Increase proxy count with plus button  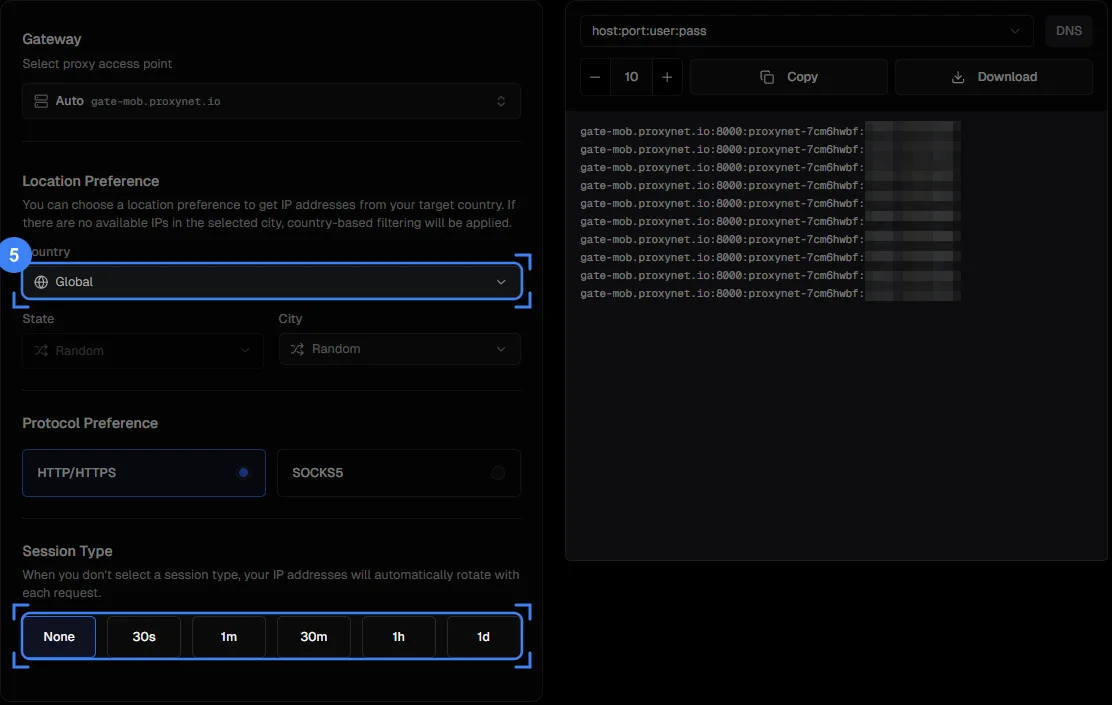click(x=667, y=77)
